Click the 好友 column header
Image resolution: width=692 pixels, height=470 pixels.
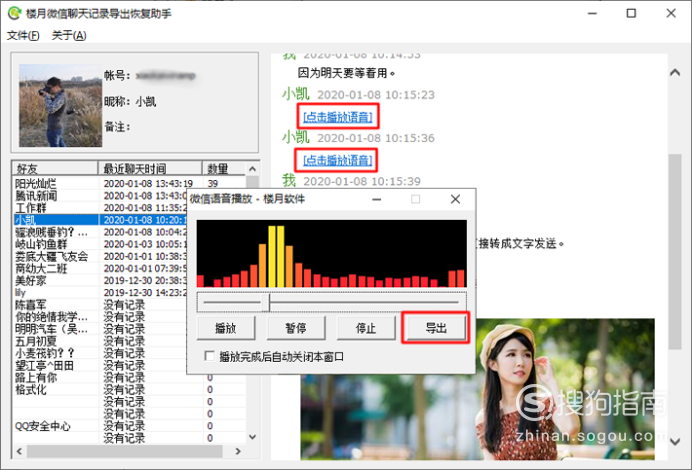click(x=55, y=169)
